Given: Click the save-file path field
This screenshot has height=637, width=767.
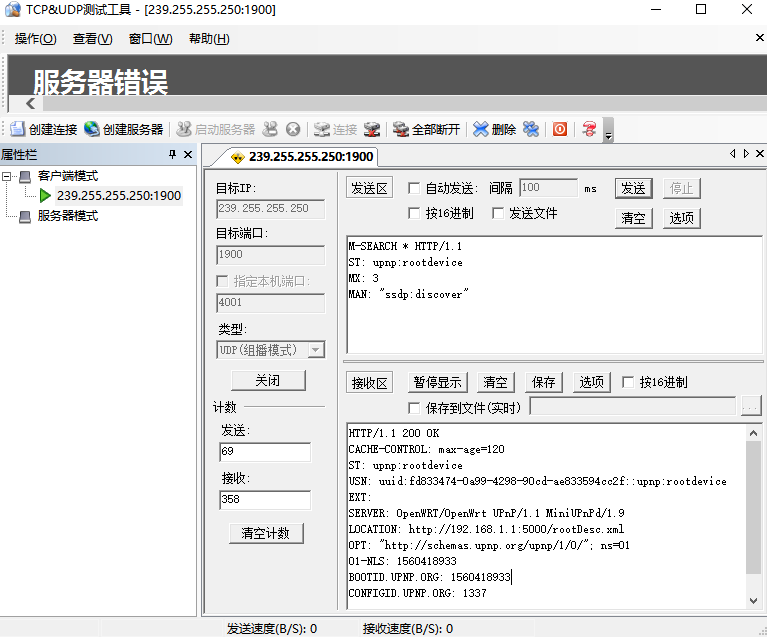Looking at the screenshot, I should [x=633, y=407].
